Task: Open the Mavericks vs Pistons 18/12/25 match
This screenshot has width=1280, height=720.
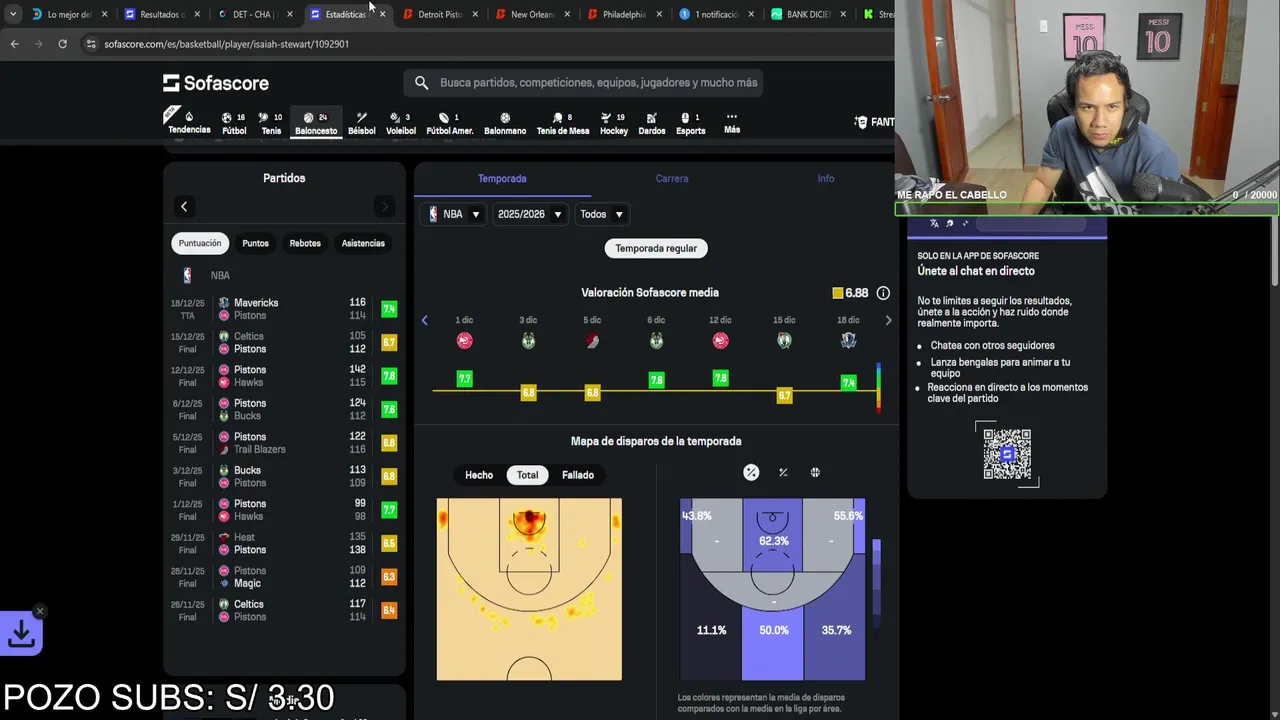Action: click(x=284, y=309)
